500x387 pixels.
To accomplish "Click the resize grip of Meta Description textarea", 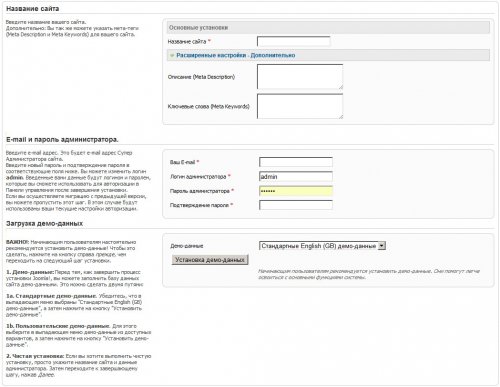I will coord(341,87).
